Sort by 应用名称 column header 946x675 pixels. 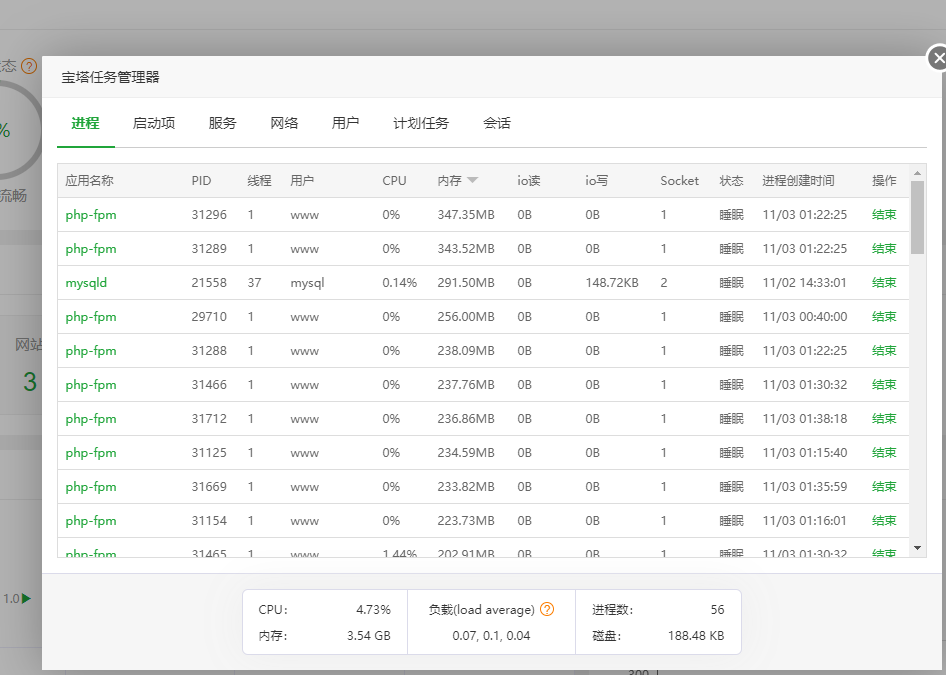pyautogui.click(x=89, y=180)
